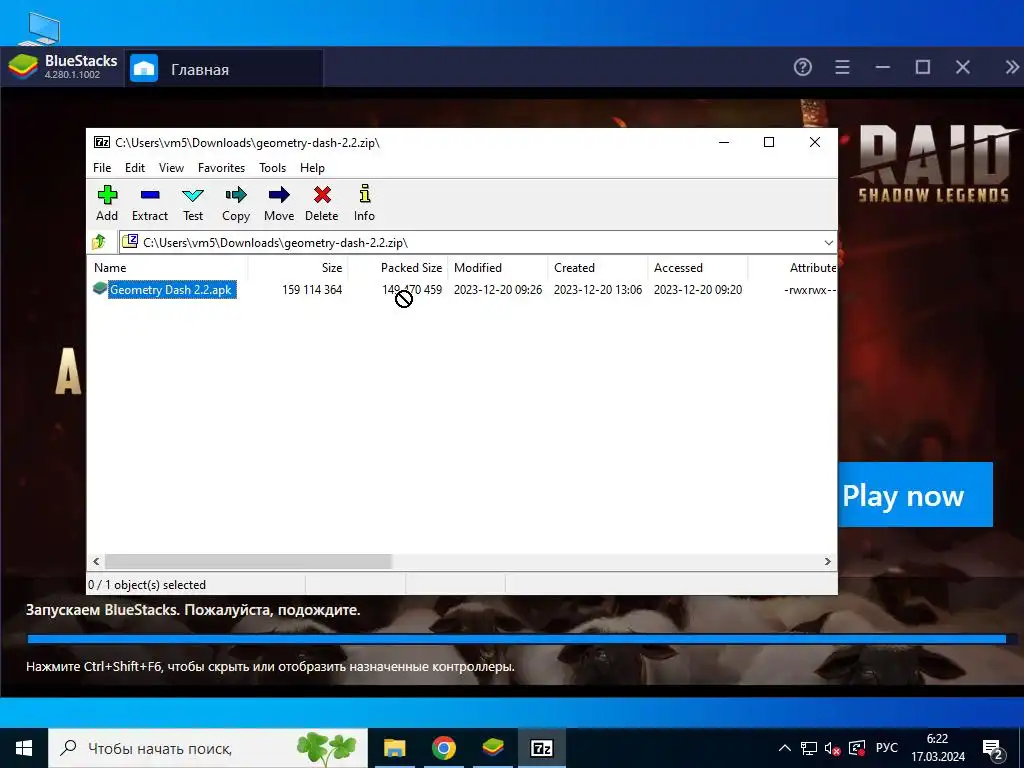Launch Chrome from the taskbar
The height and width of the screenshot is (768, 1024).
pos(443,748)
